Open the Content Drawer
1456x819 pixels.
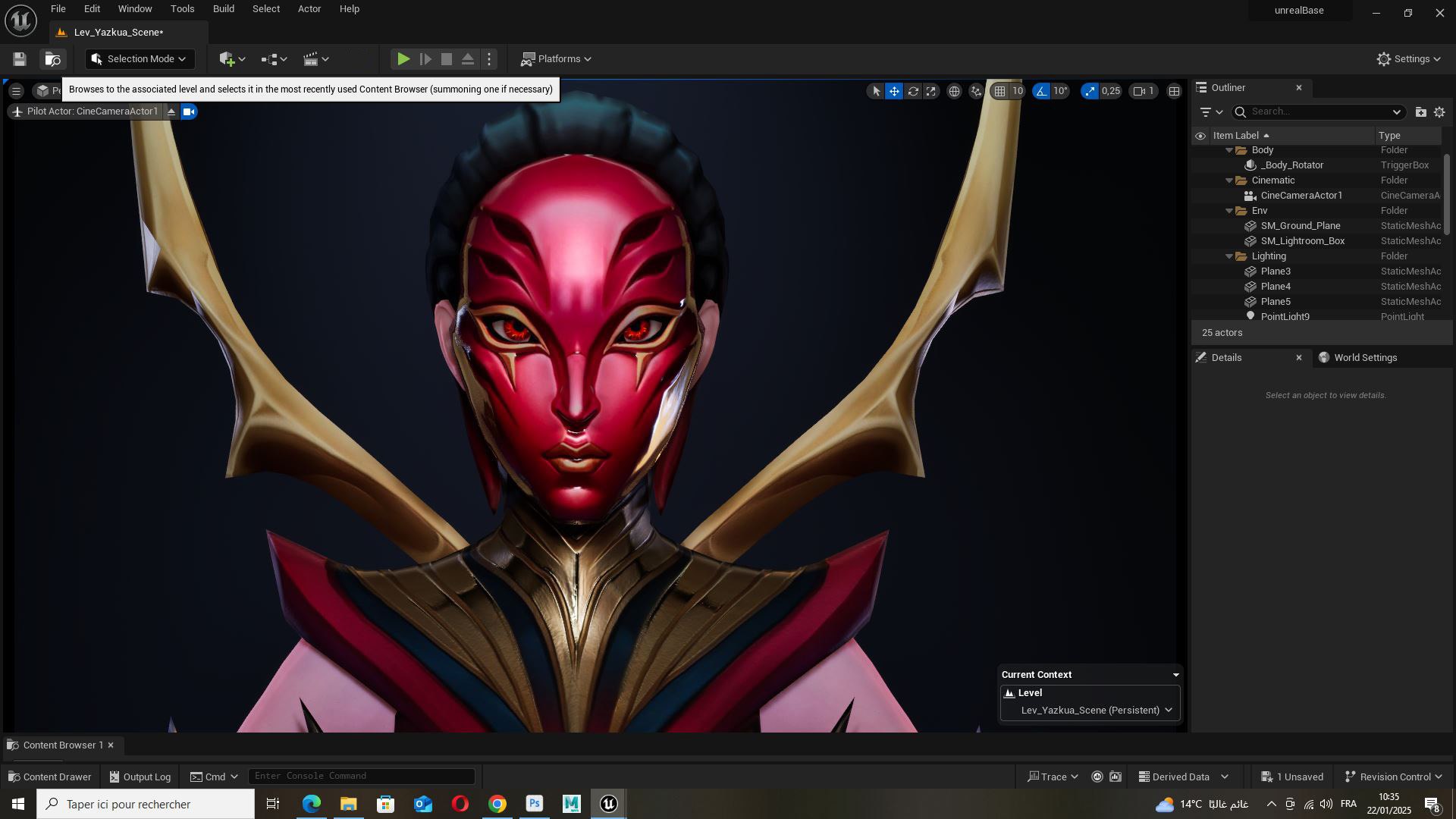[49, 777]
